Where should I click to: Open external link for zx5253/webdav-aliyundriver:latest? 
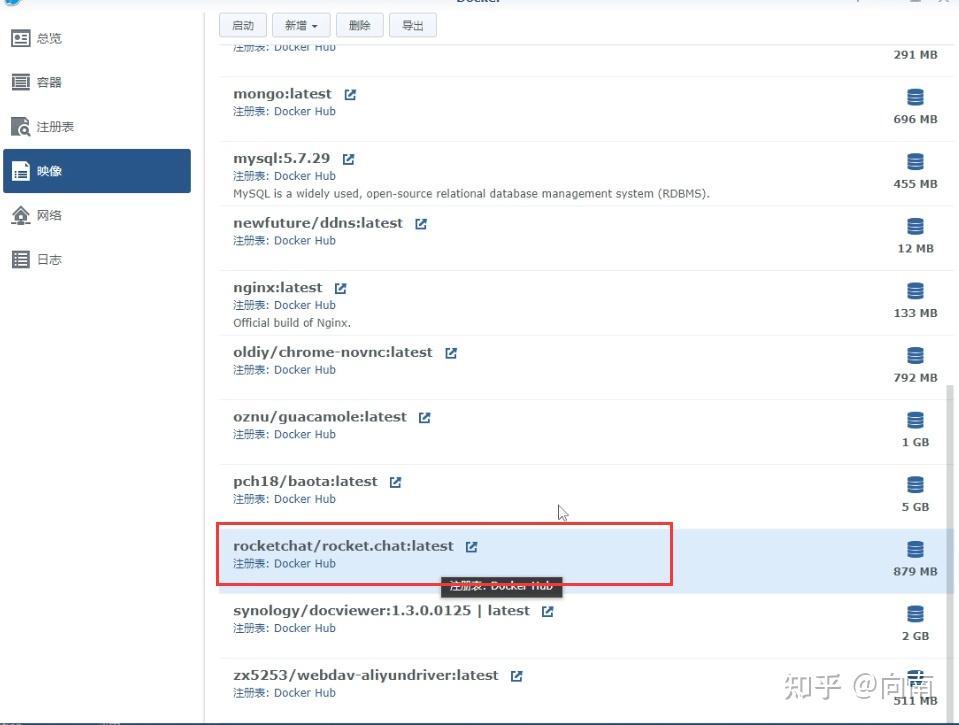coord(515,675)
